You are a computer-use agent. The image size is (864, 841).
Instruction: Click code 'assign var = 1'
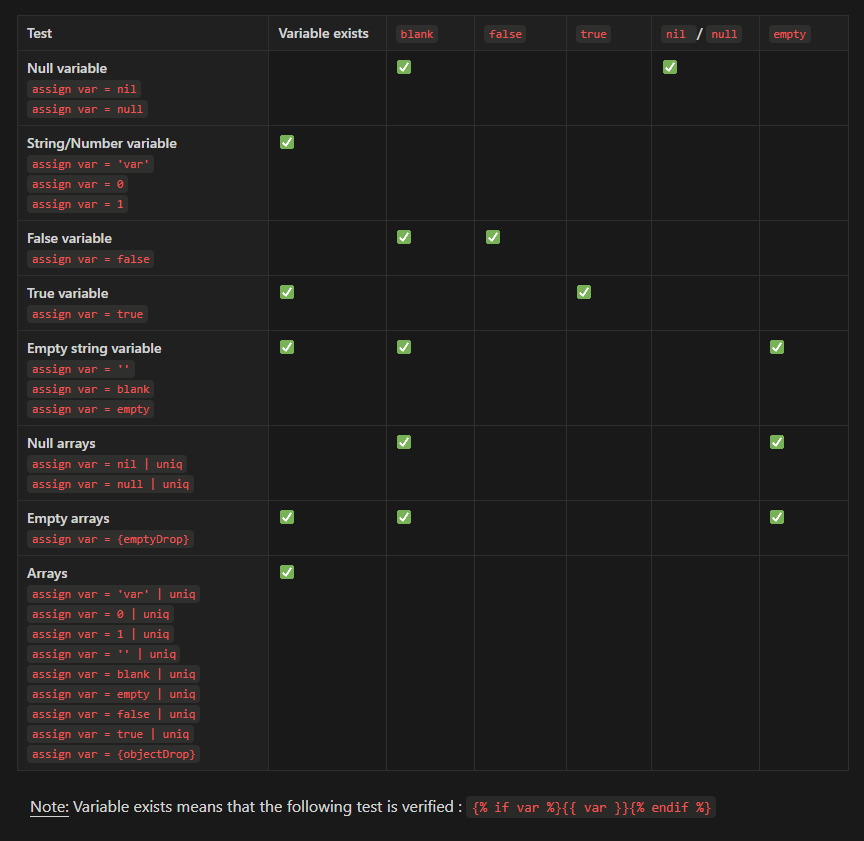click(78, 204)
